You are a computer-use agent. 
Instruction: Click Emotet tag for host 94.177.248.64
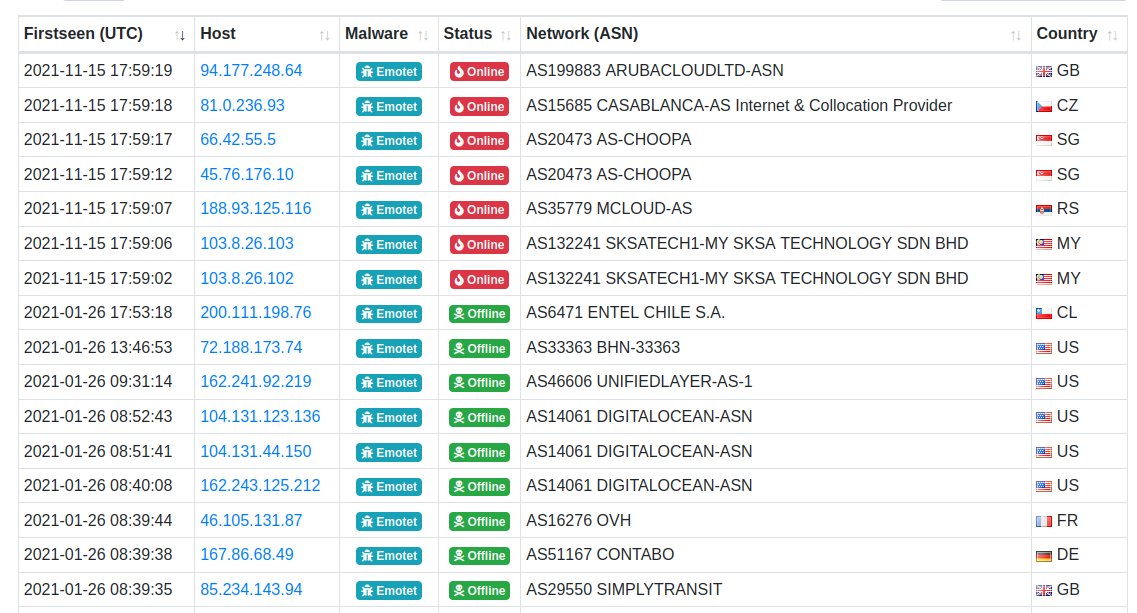pyautogui.click(x=388, y=71)
